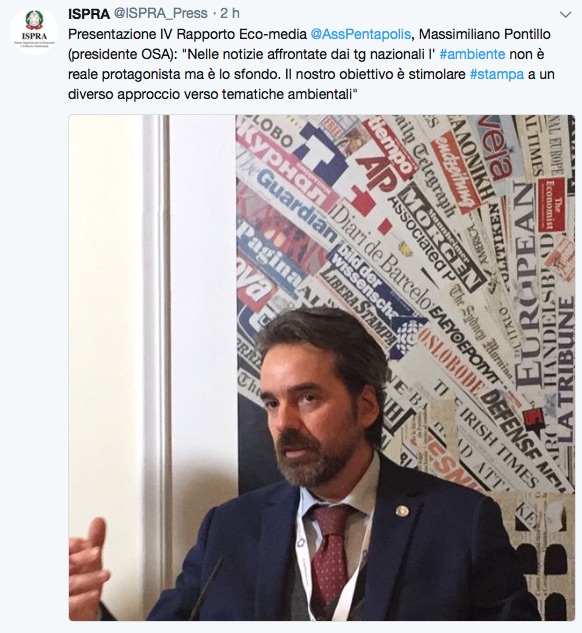This screenshot has height=633, width=582.
Task: Open the tweet via the "2 h" timestamp
Action: tap(230, 14)
